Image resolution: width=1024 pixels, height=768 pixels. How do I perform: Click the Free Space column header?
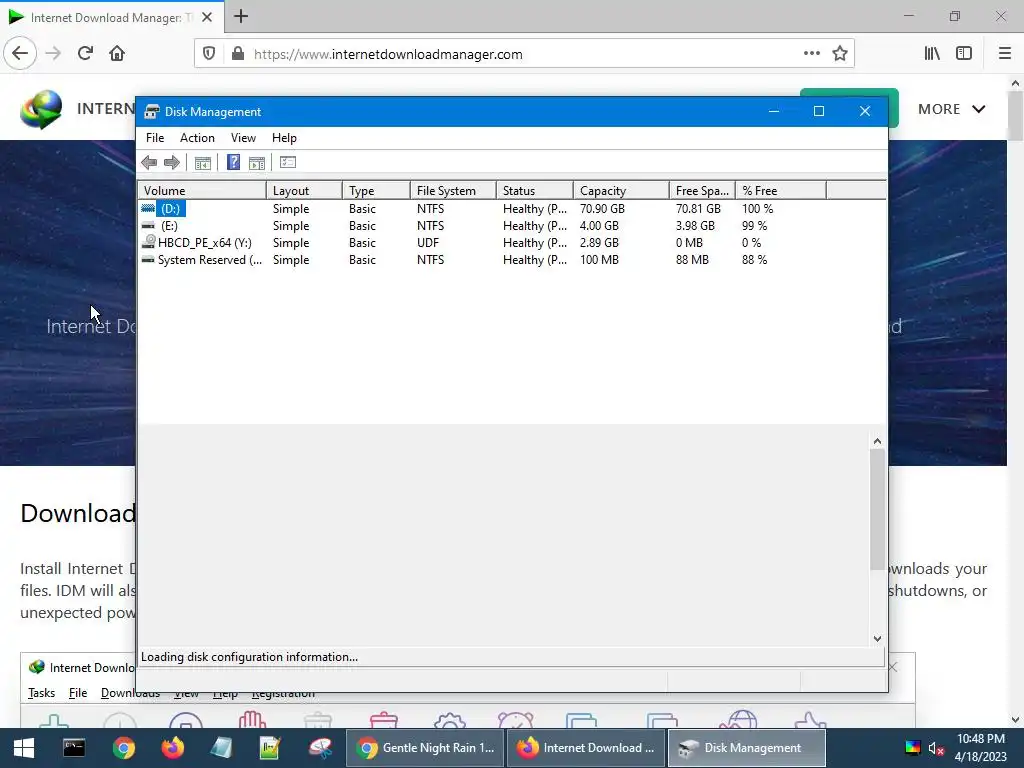click(x=702, y=191)
